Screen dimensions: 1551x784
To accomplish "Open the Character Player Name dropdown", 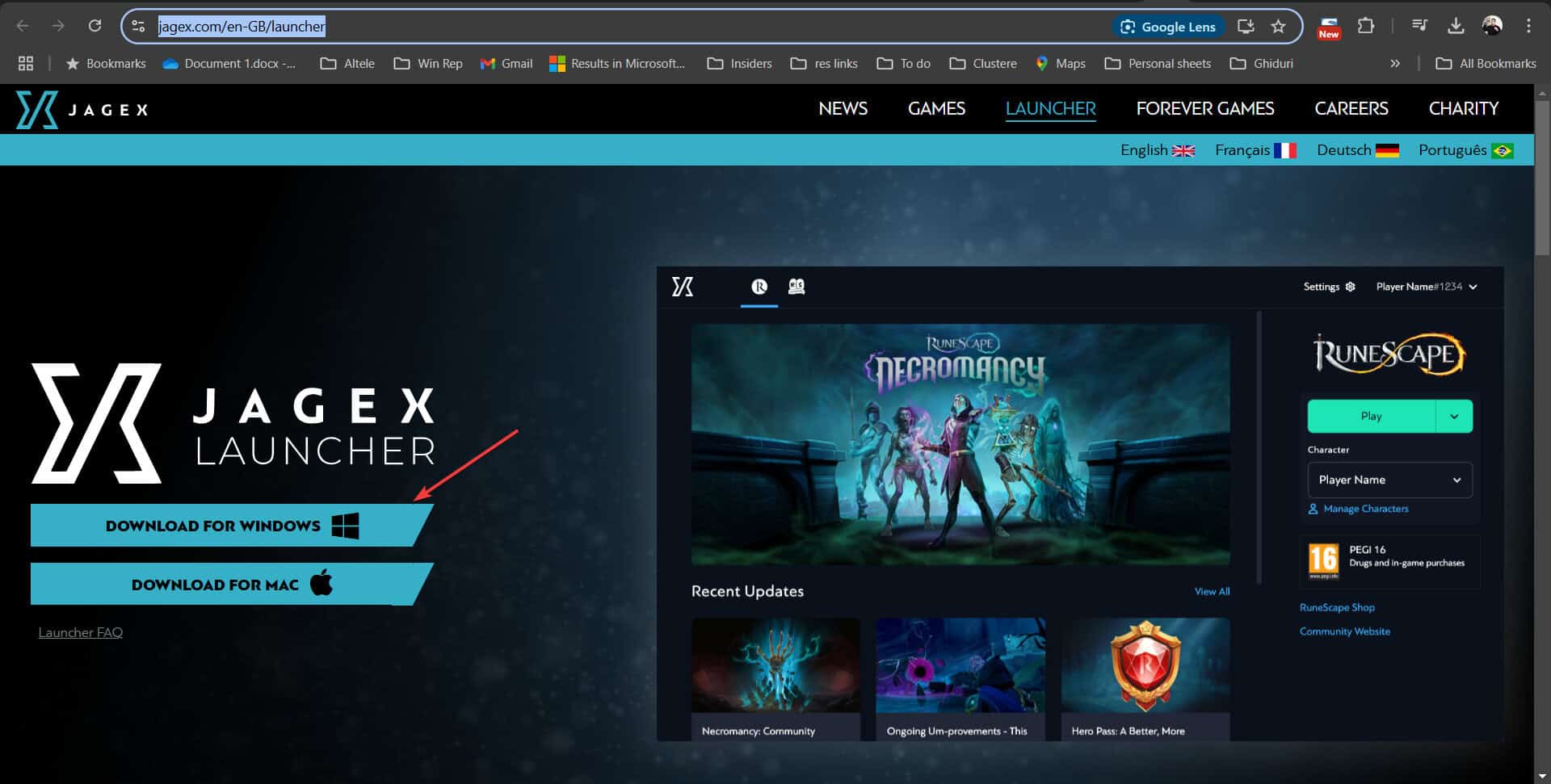I will tap(1389, 480).
